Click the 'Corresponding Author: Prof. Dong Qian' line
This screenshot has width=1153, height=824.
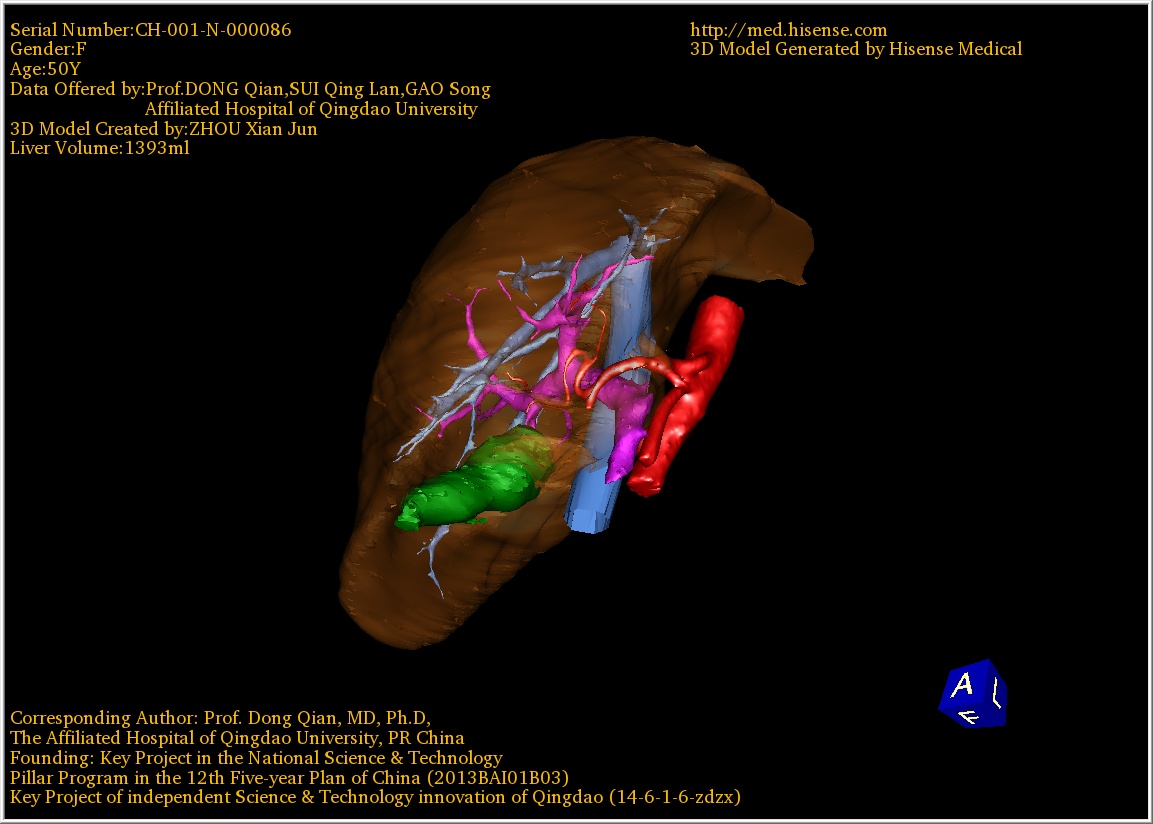point(221,718)
